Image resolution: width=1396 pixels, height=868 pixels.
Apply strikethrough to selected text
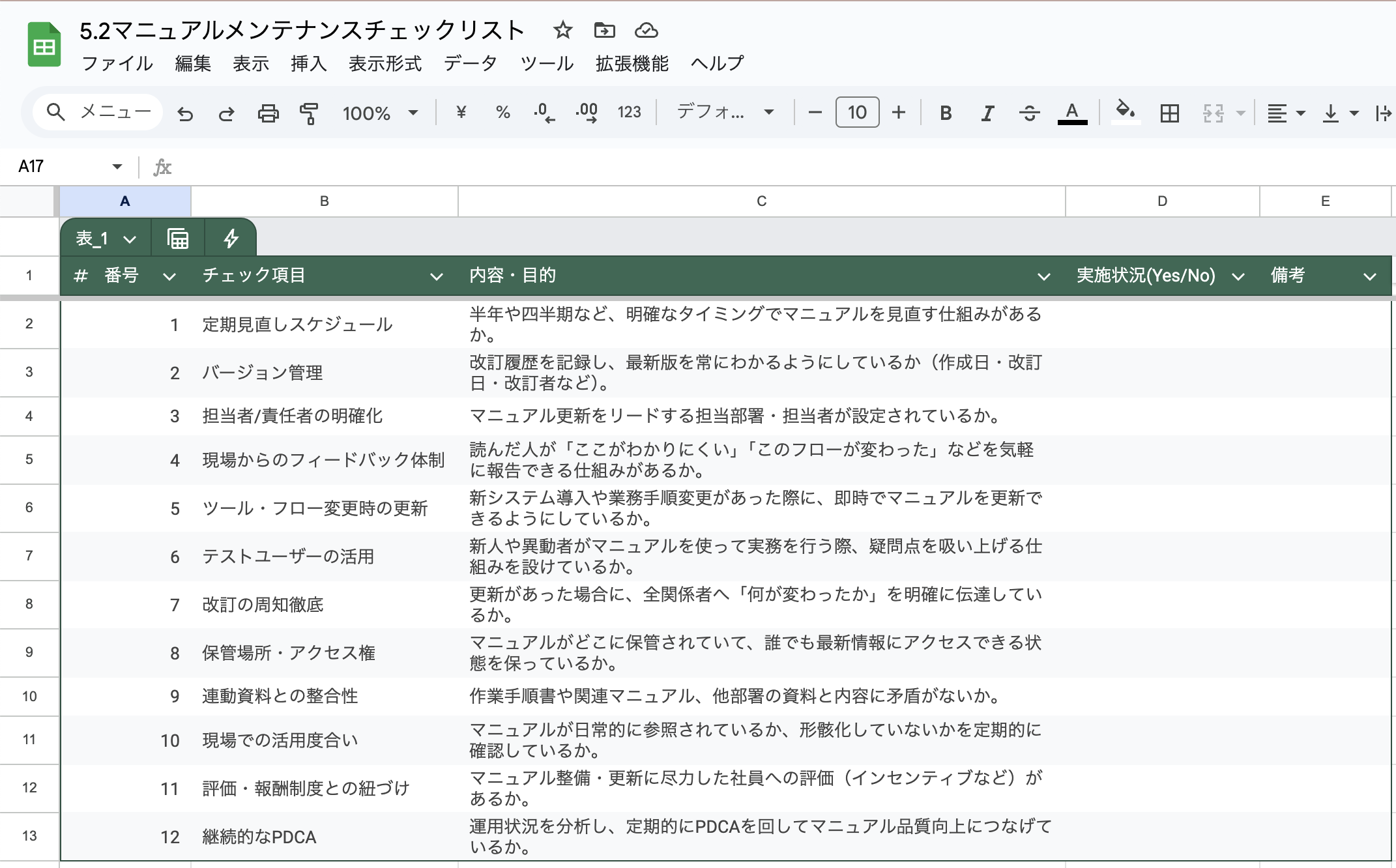[x=1030, y=112]
